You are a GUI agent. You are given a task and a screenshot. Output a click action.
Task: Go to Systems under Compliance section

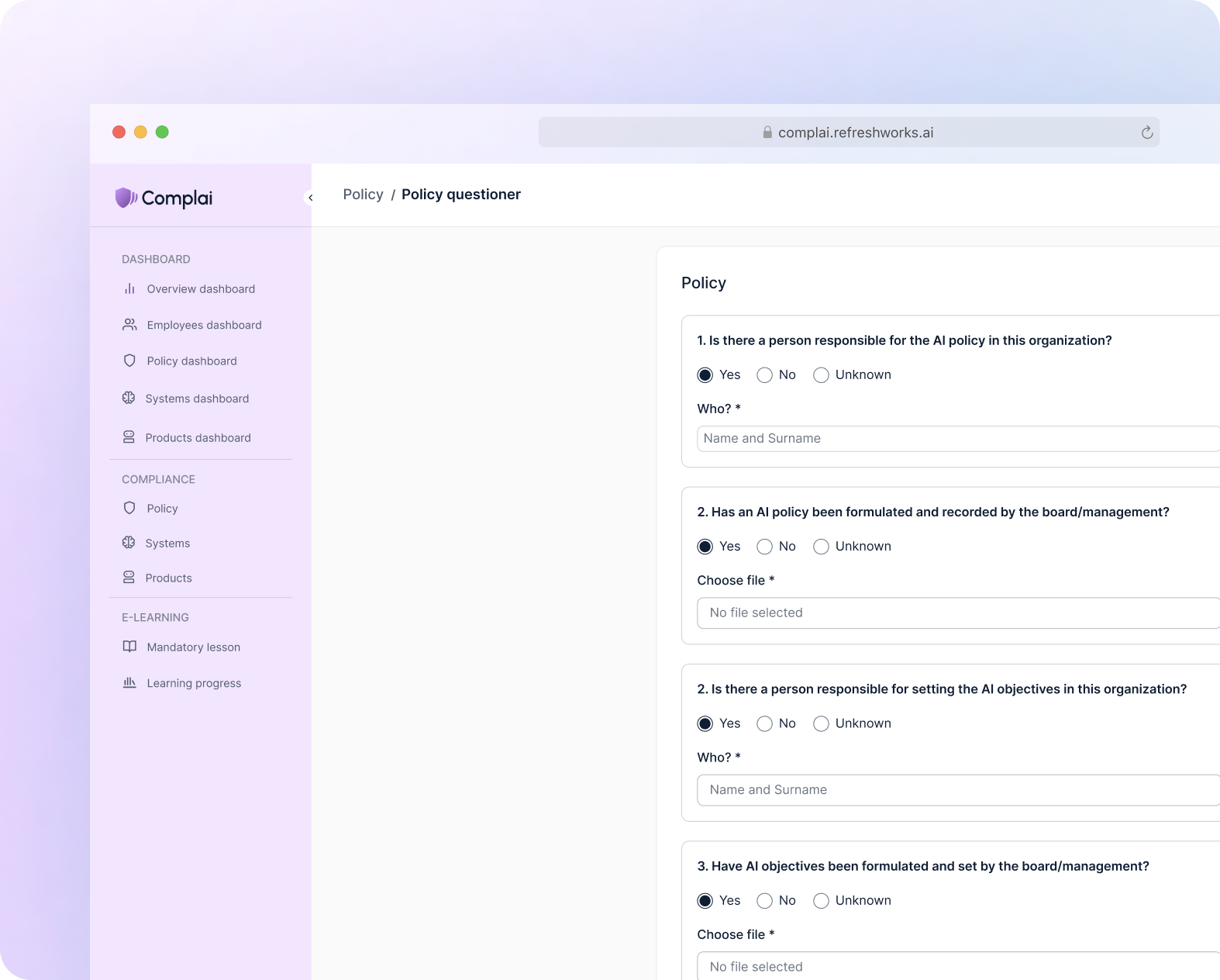tap(167, 543)
